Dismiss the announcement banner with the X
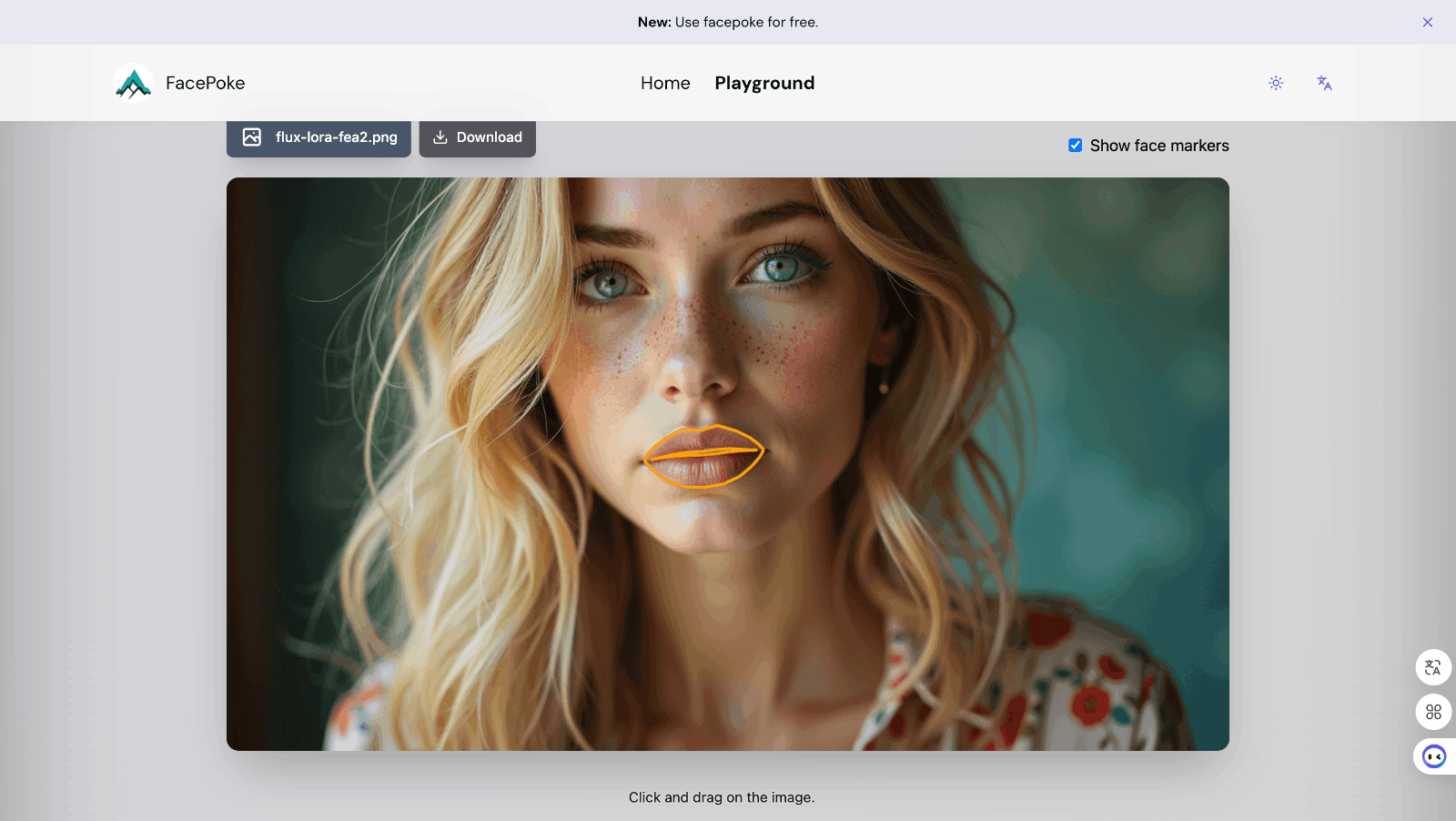 click(x=1428, y=22)
